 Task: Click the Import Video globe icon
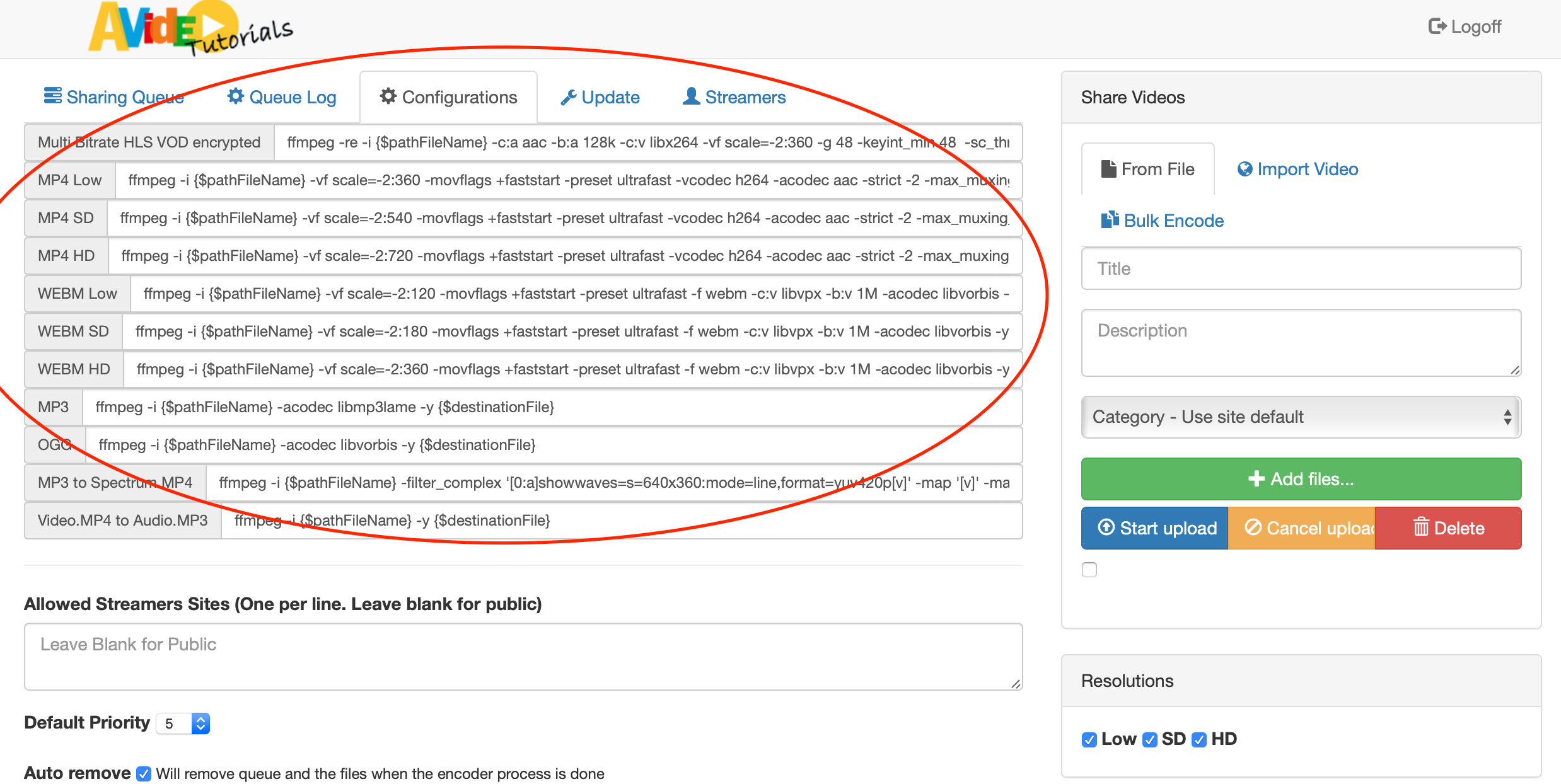click(x=1245, y=169)
